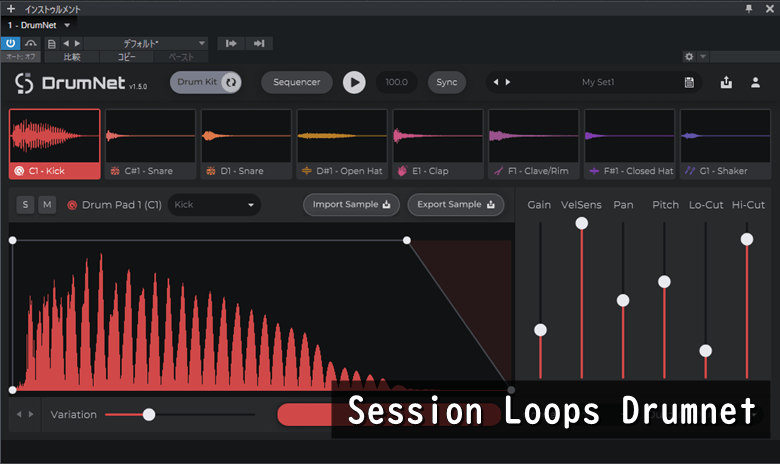This screenshot has width=780, height=464.
Task: Save the preset with disk icon
Action: (x=689, y=82)
